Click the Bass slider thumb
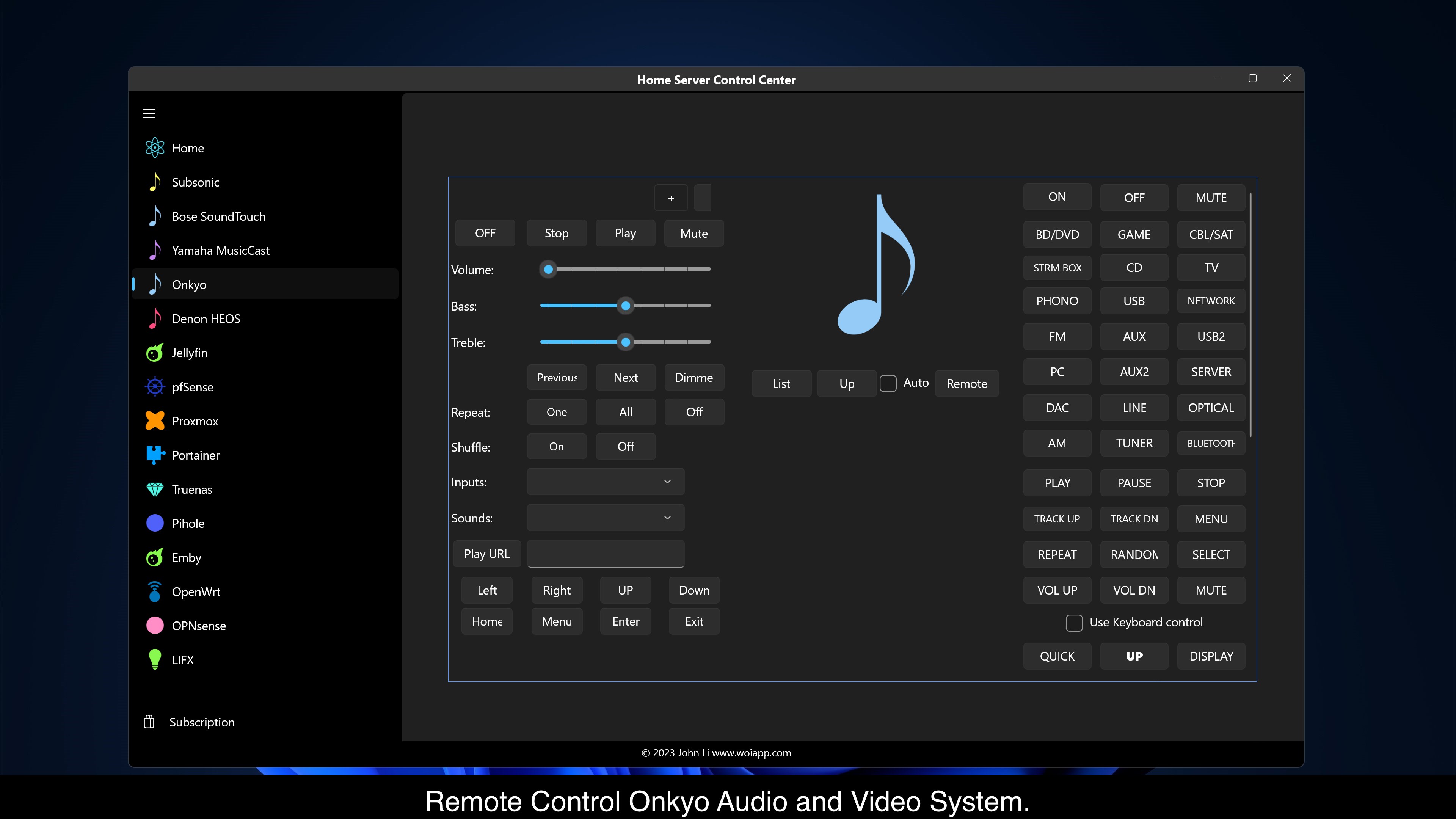The height and width of the screenshot is (819, 1456). pyautogui.click(x=626, y=306)
